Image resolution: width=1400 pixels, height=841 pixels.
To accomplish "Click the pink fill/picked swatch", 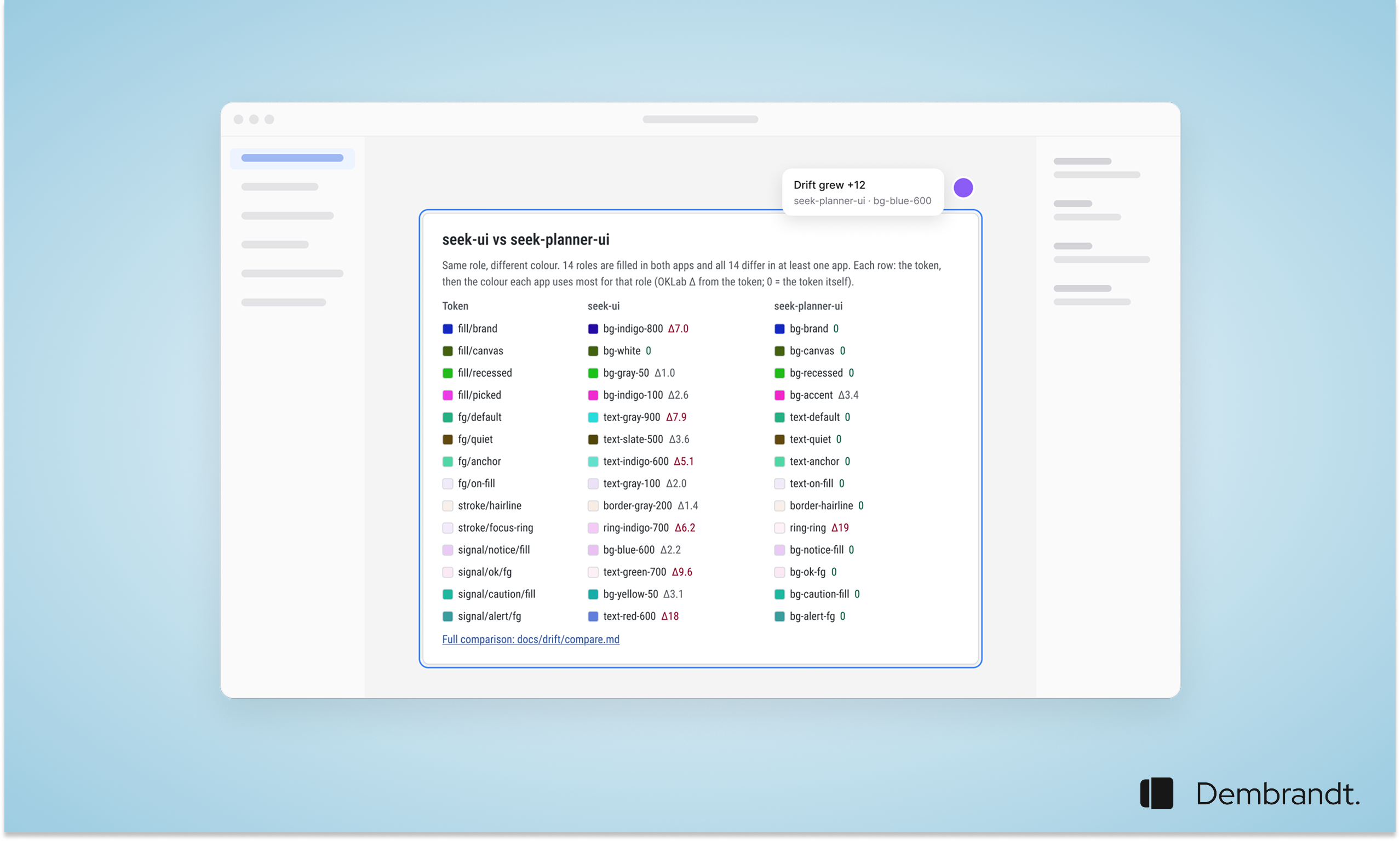I will coord(448,395).
